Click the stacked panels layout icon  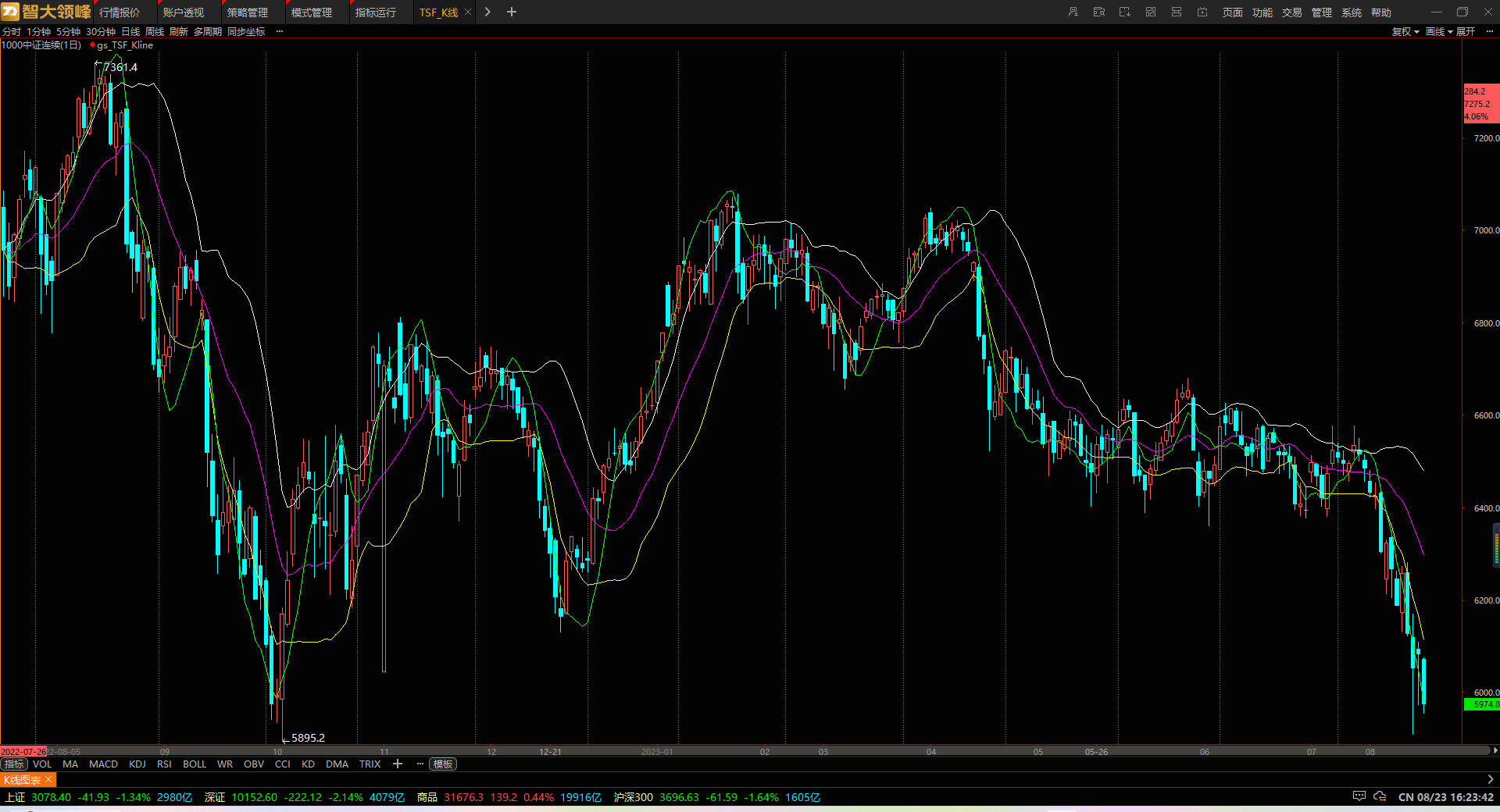point(1177,12)
